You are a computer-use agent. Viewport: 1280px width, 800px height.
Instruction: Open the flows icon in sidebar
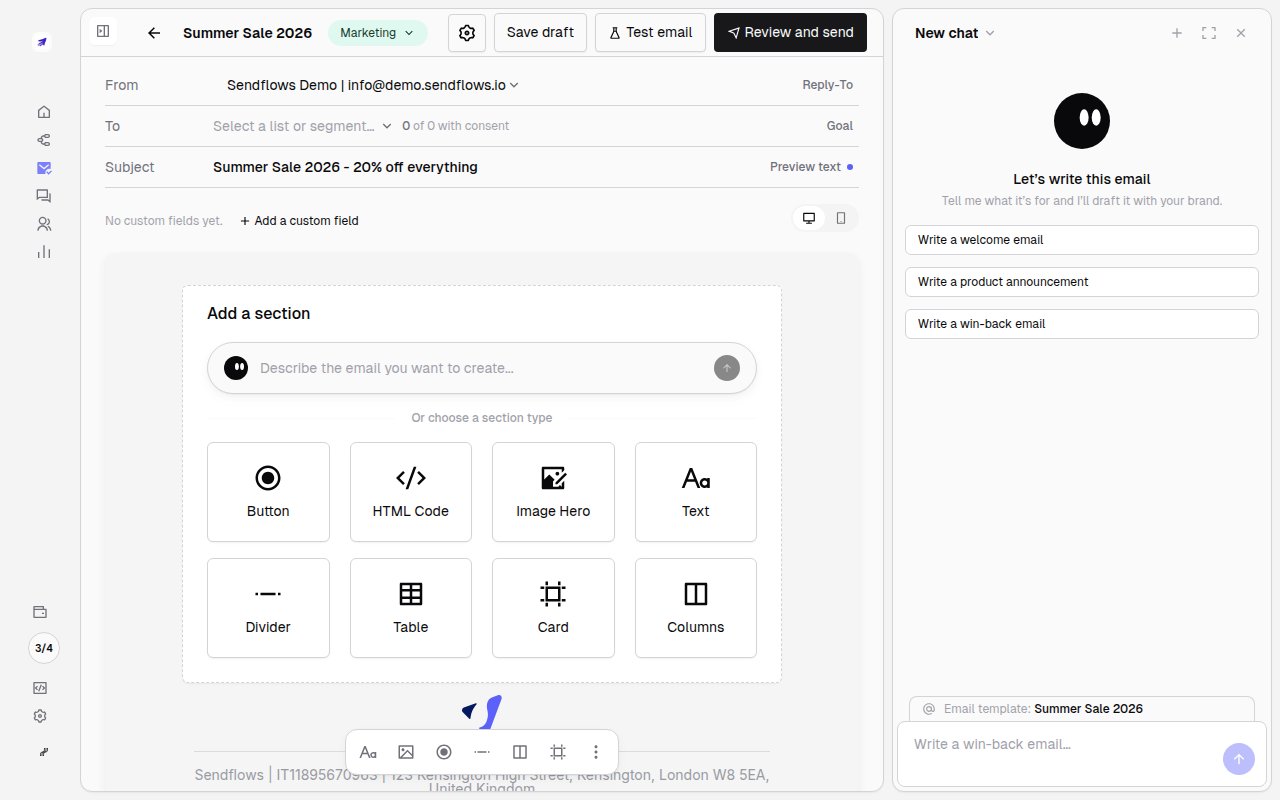[x=43, y=140]
